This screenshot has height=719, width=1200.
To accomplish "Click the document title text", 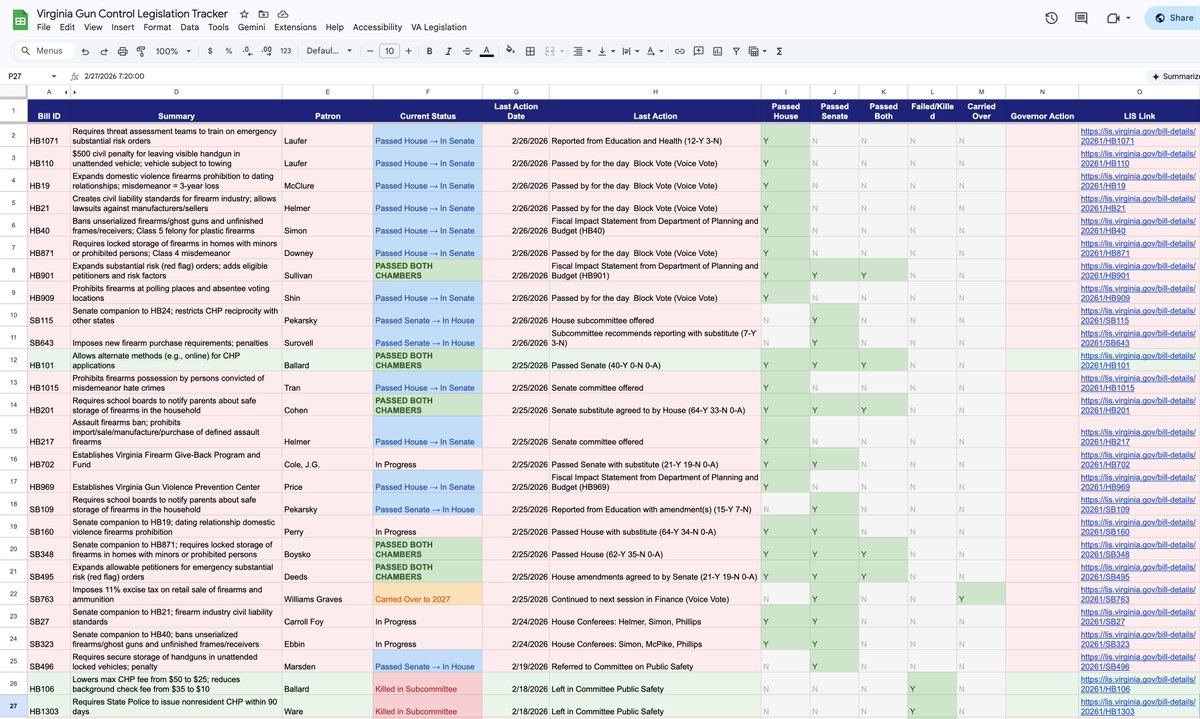I will coord(132,13).
